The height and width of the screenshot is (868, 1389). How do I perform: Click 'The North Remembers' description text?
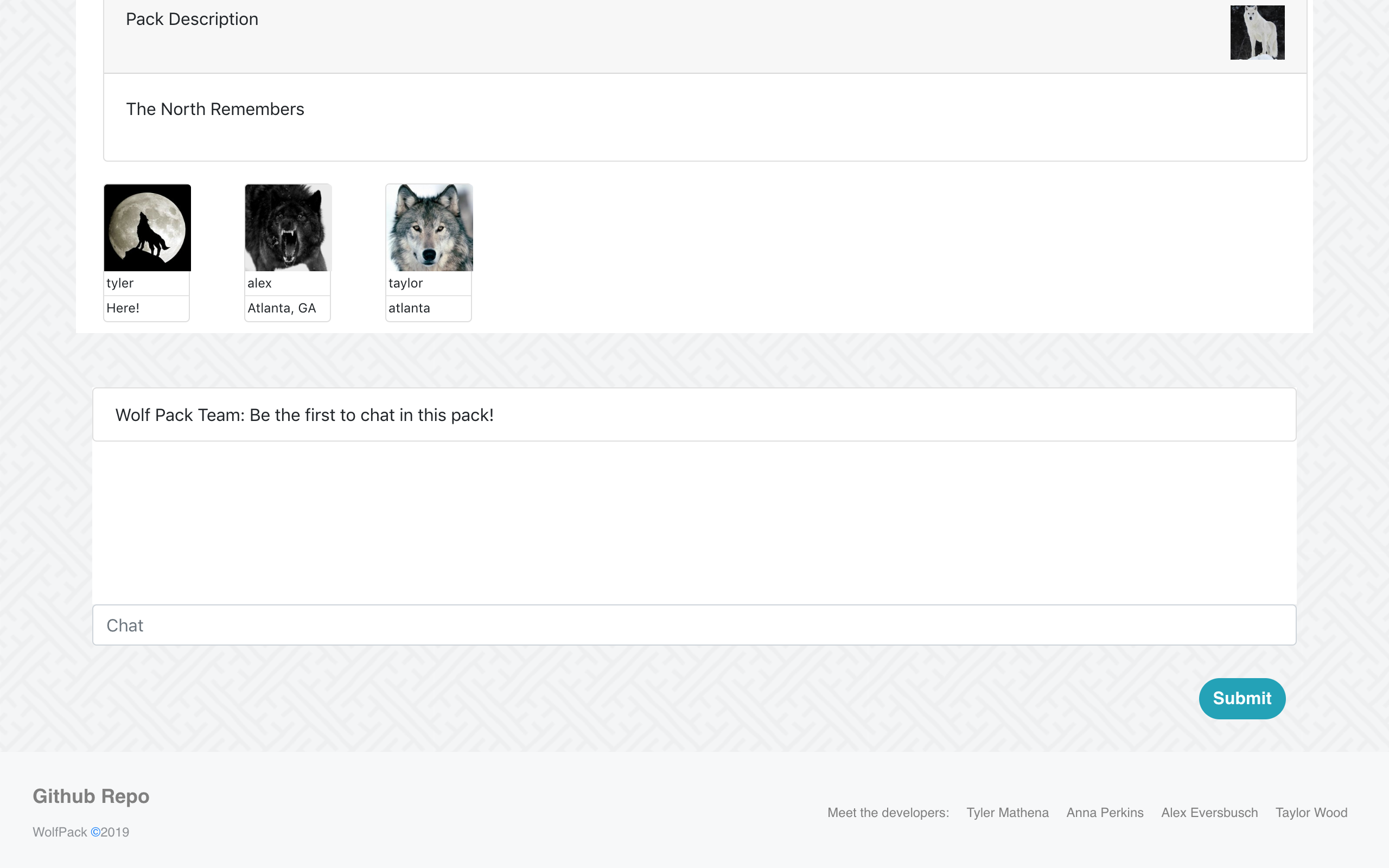215,109
